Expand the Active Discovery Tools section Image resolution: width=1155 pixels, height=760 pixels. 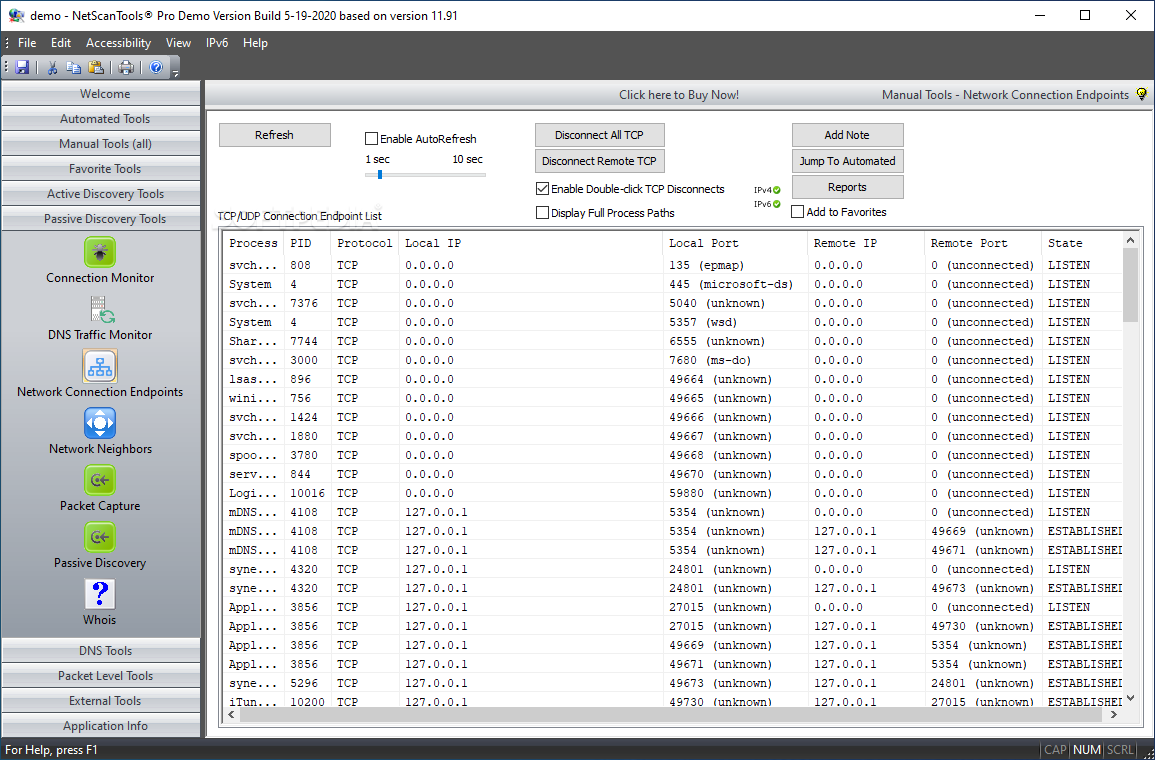(x=101, y=194)
